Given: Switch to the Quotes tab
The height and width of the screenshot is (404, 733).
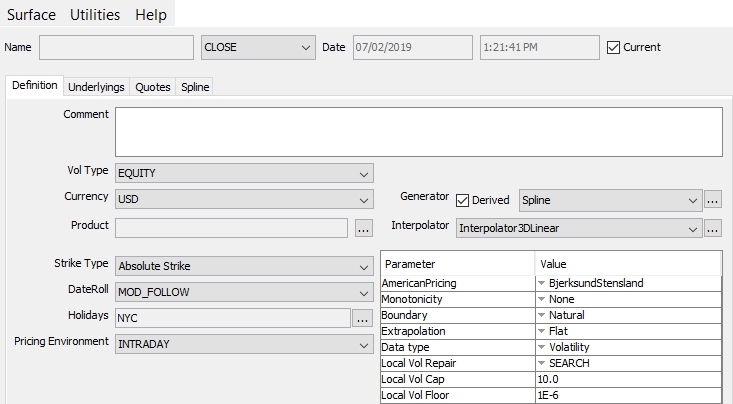Looking at the screenshot, I should click(x=152, y=87).
